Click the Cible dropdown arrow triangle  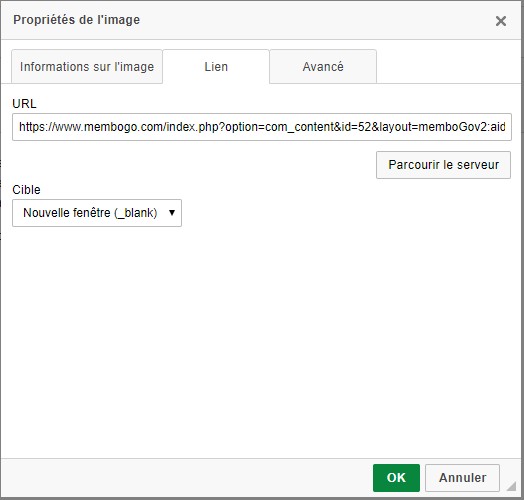172,213
